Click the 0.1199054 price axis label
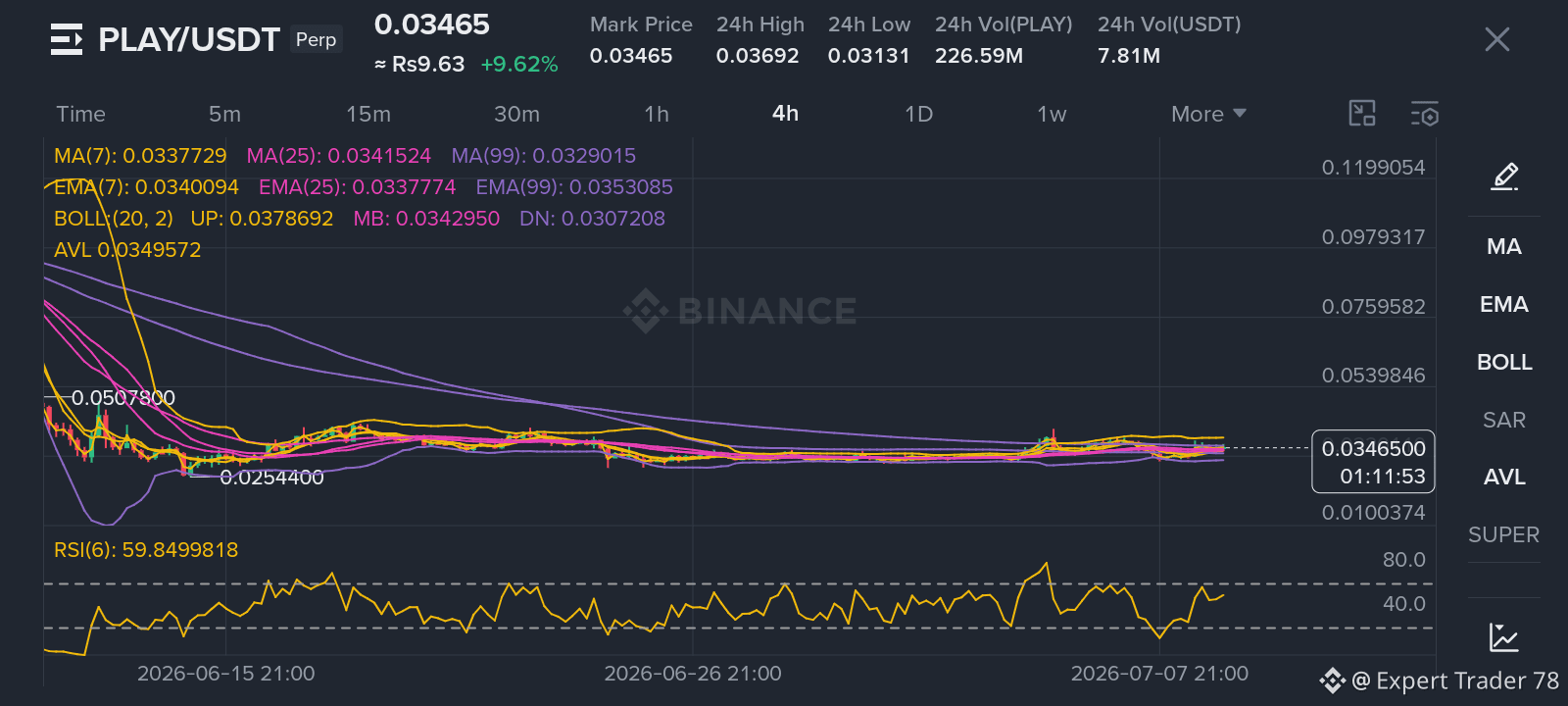This screenshot has width=1568, height=706. point(1373,168)
